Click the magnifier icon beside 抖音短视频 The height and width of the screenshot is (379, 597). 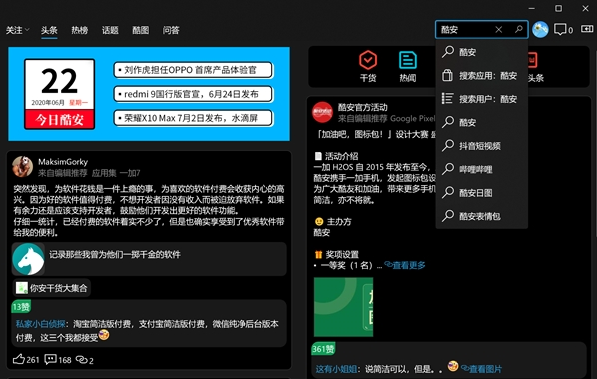tap(448, 146)
